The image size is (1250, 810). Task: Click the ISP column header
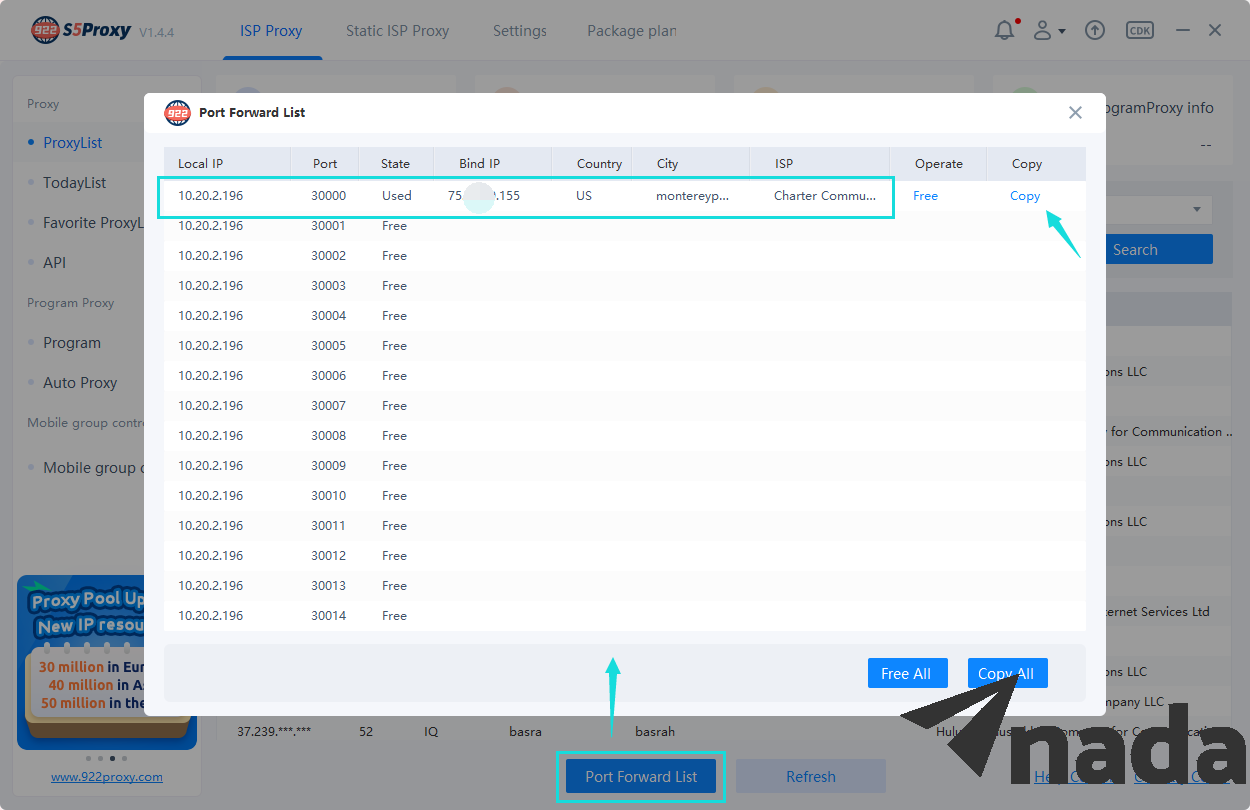(819, 164)
